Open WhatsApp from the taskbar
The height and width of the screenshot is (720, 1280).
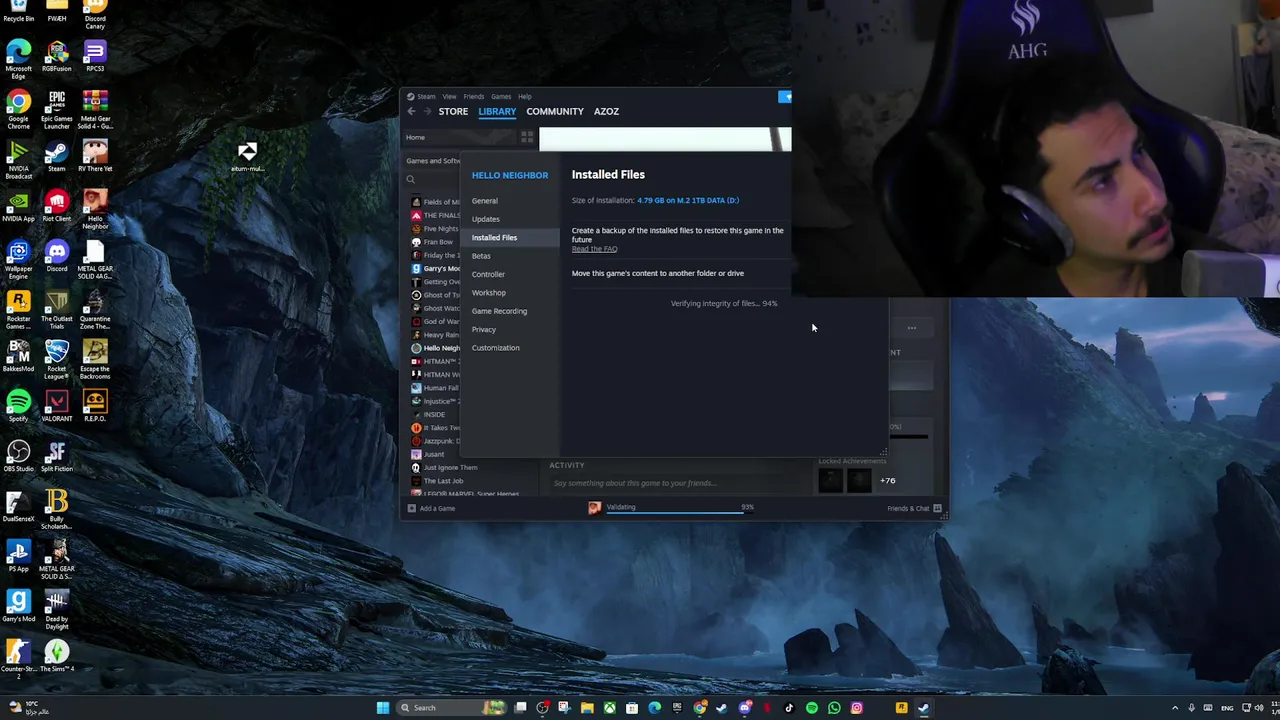point(834,708)
